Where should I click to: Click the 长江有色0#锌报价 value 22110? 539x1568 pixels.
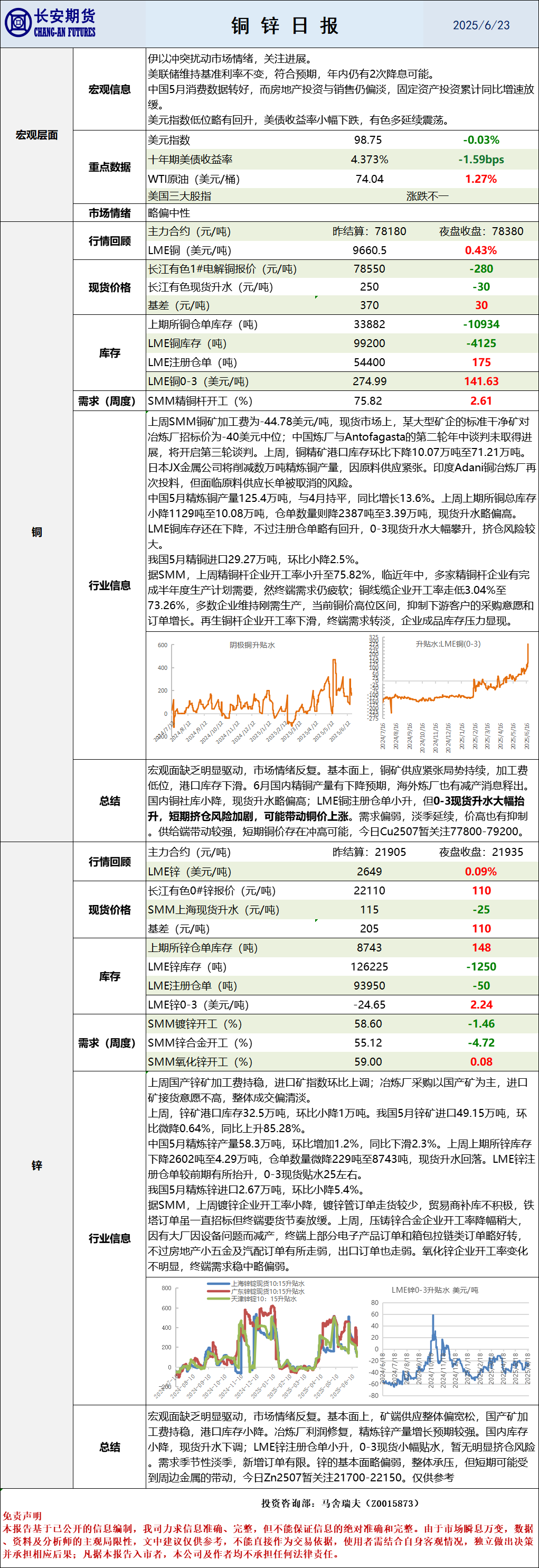(369, 891)
